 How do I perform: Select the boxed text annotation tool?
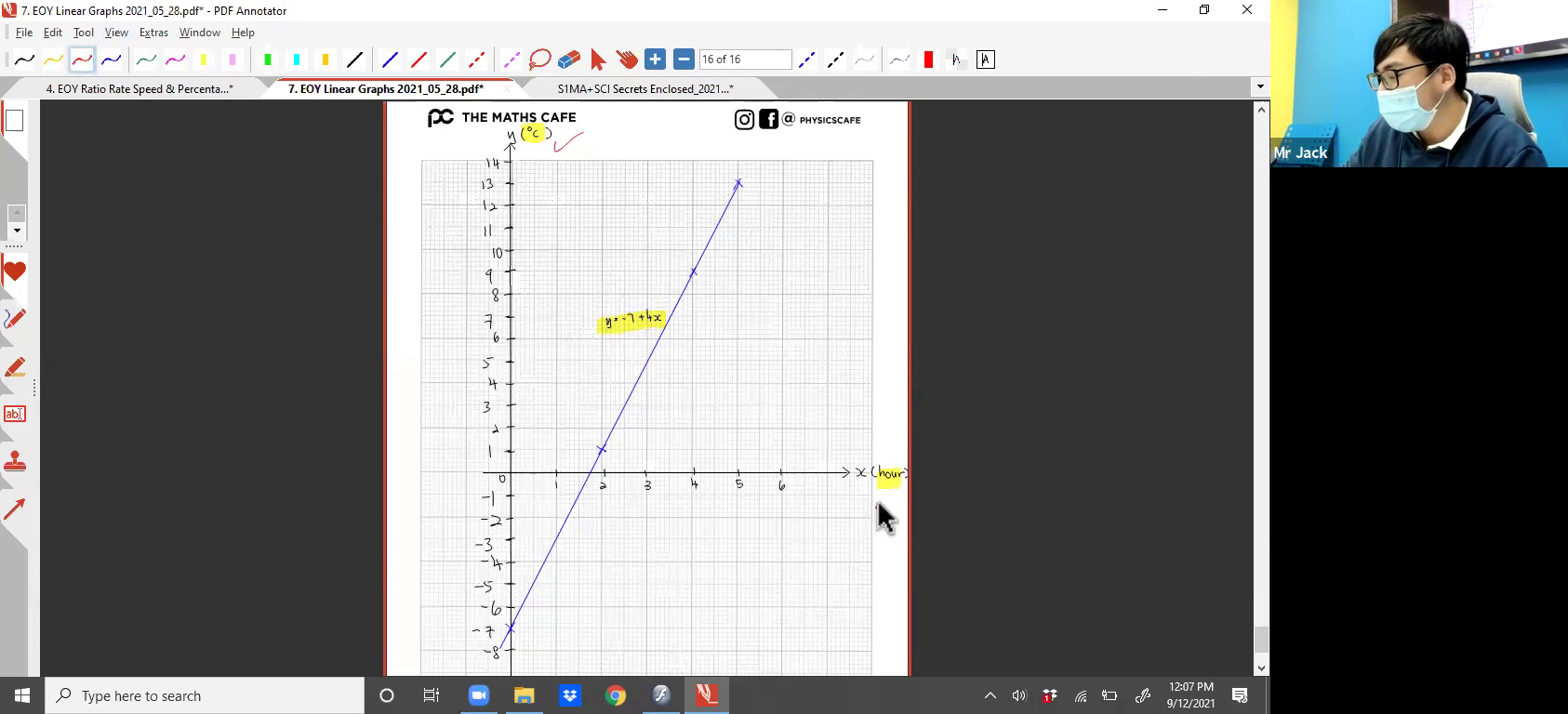tap(986, 59)
